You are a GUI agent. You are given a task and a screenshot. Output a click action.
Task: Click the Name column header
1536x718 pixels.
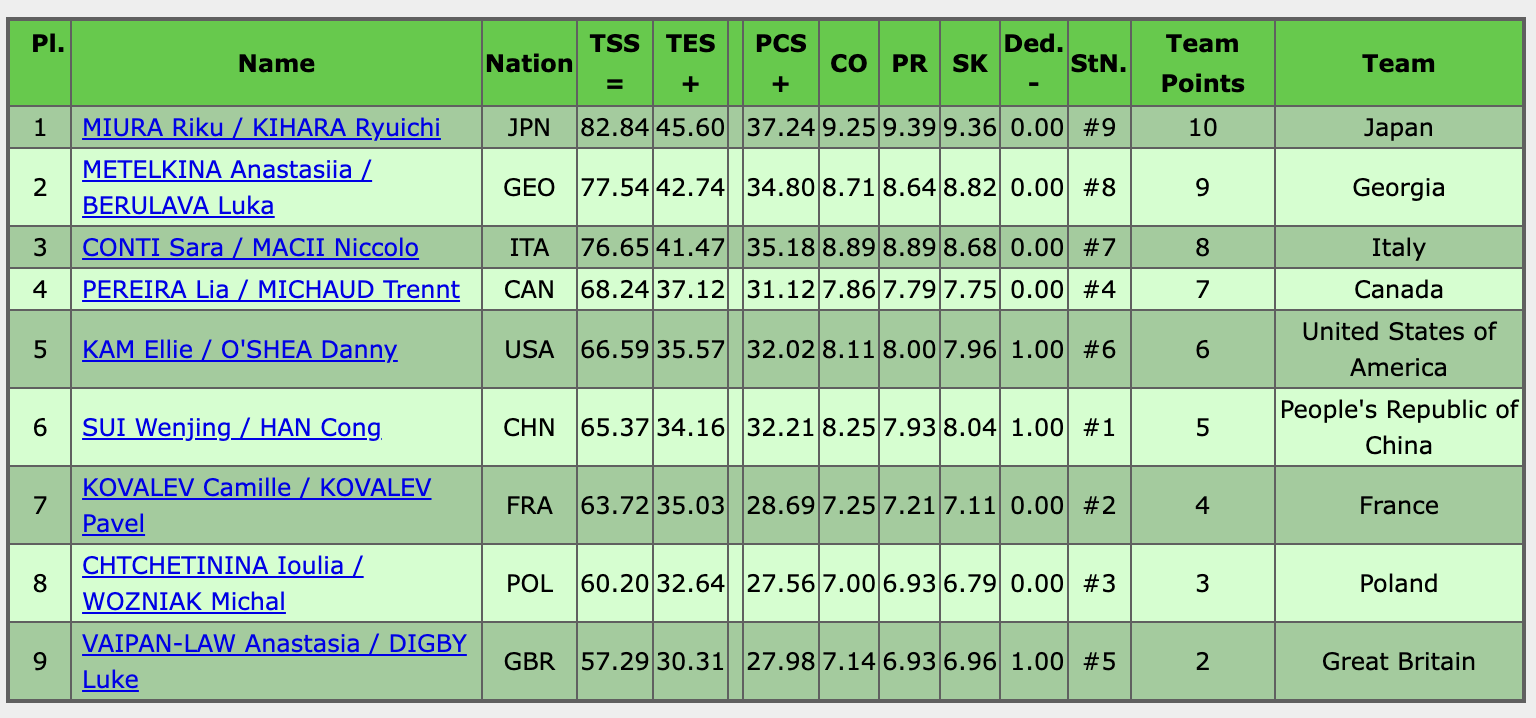(276, 64)
